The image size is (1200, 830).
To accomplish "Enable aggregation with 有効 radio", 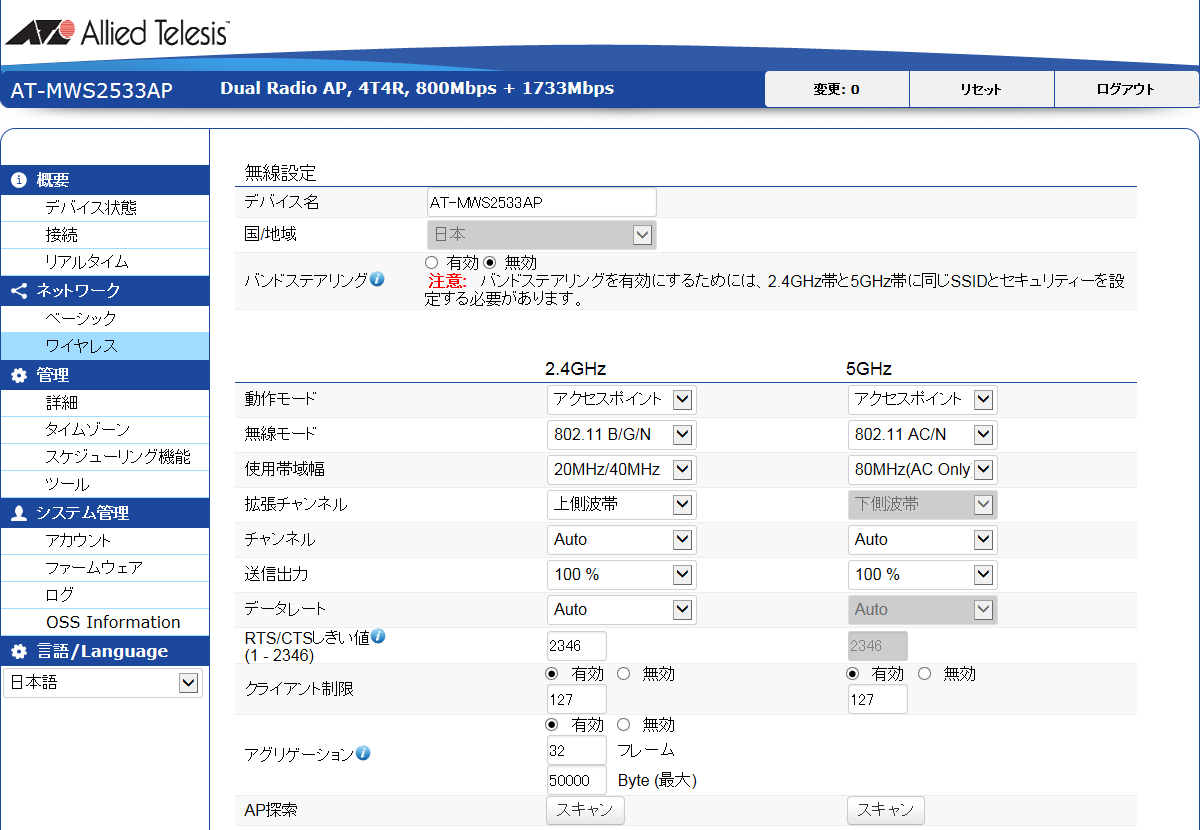I will pyautogui.click(x=552, y=725).
